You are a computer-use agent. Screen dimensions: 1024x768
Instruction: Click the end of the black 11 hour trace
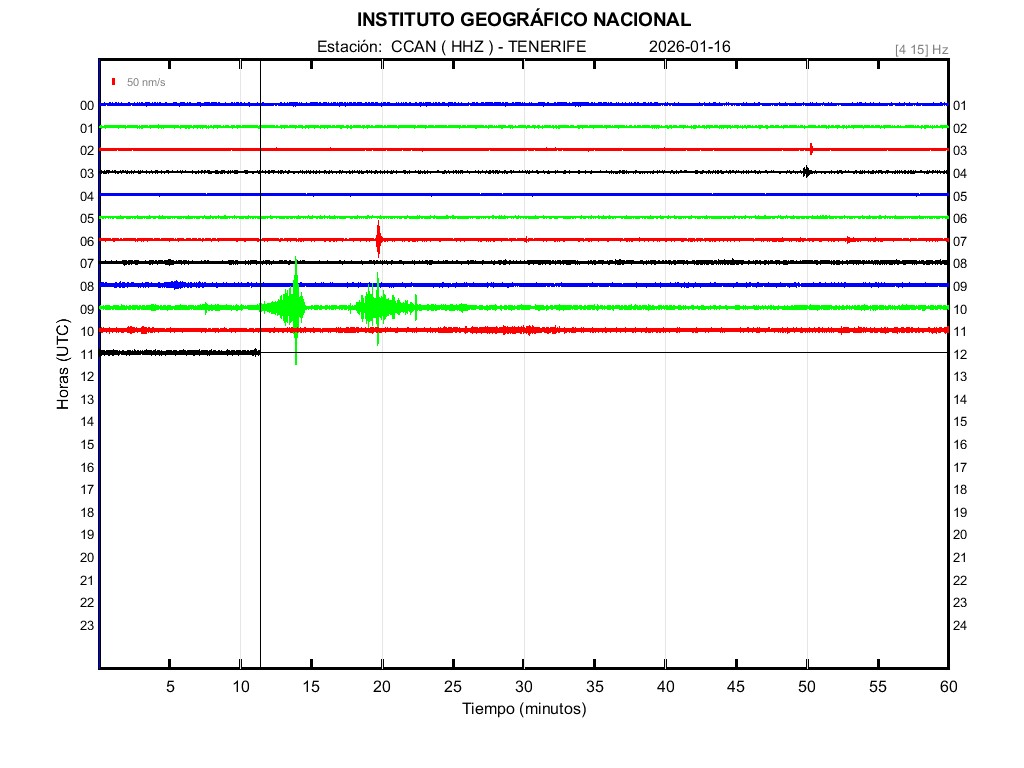pos(258,352)
